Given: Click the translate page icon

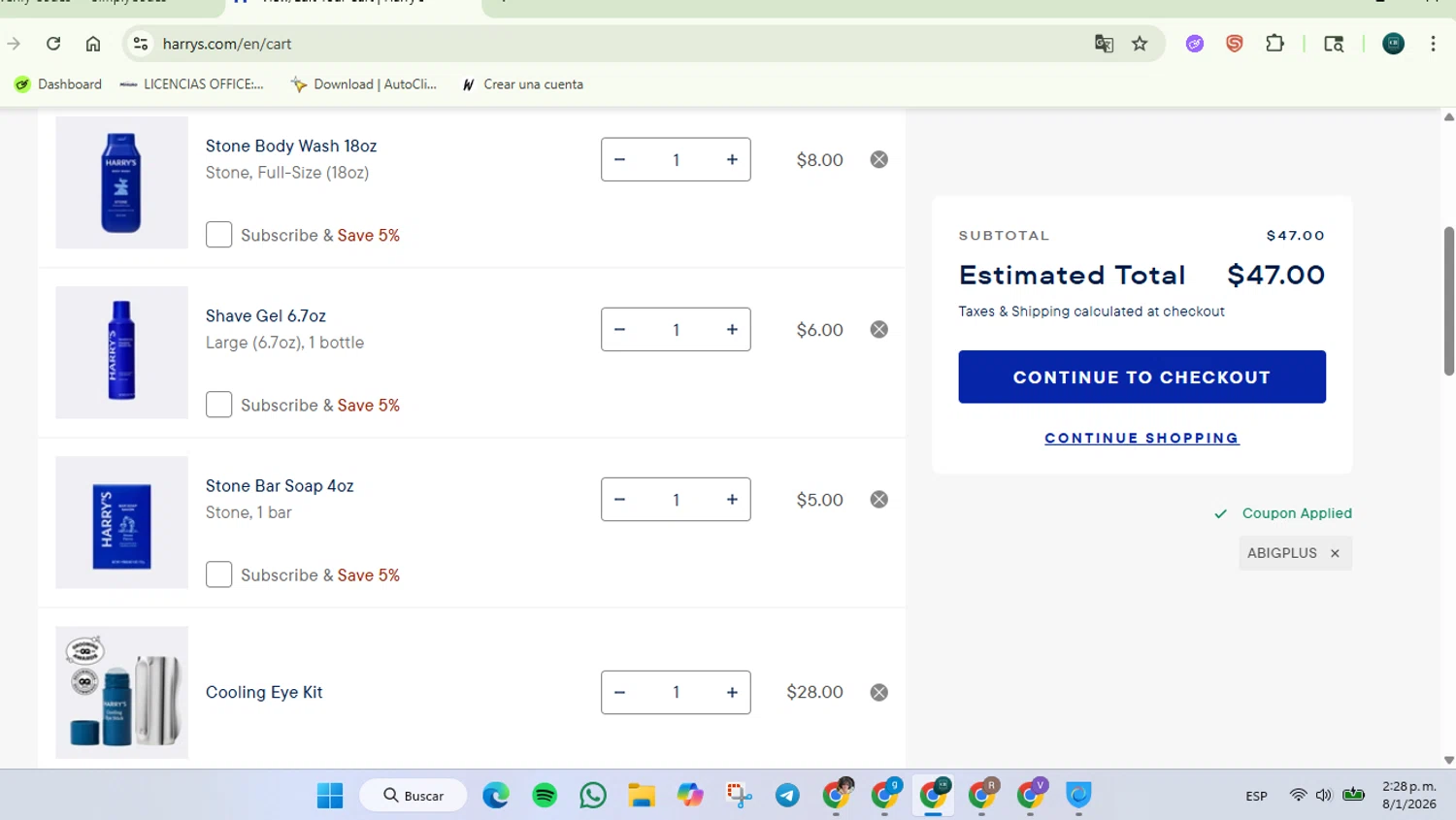Looking at the screenshot, I should click(x=1104, y=44).
